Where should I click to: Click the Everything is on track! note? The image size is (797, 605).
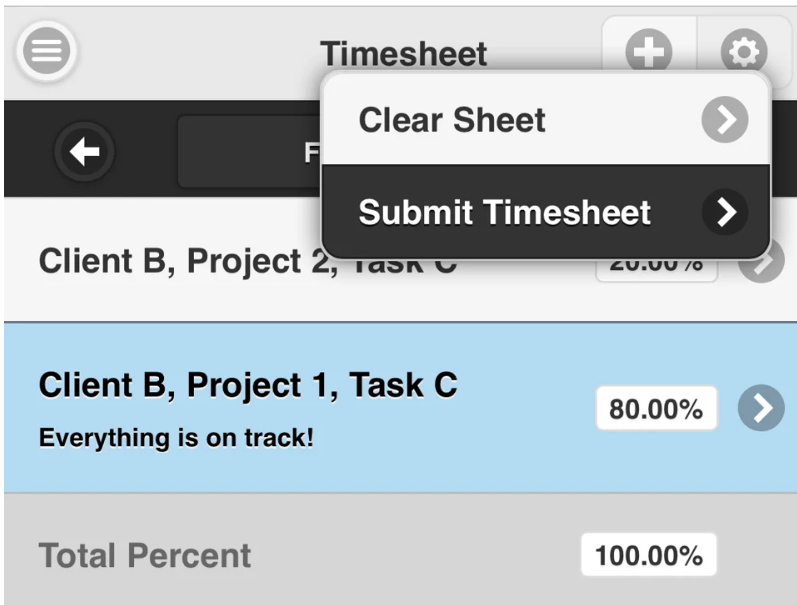coord(176,438)
